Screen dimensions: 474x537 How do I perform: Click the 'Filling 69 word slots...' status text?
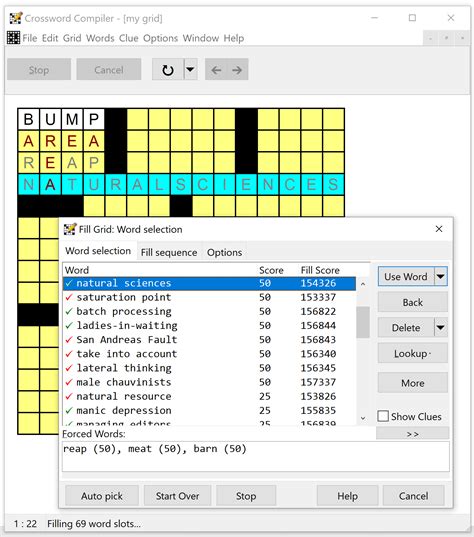pyautogui.click(x=94, y=524)
